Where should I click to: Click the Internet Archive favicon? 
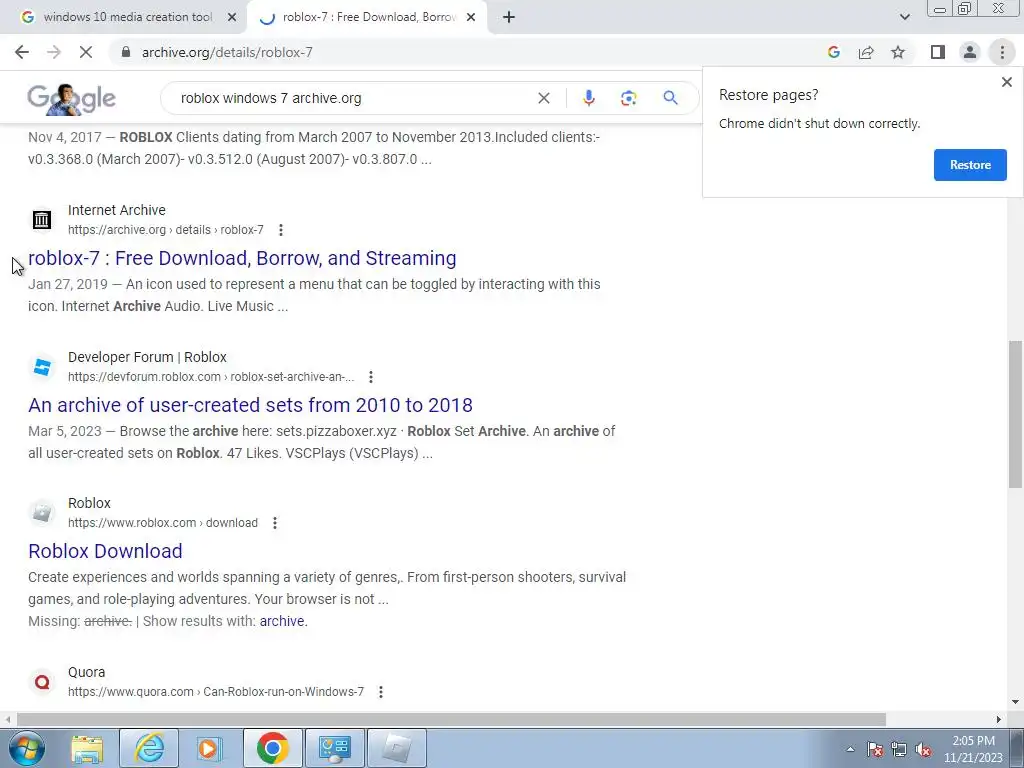click(x=42, y=219)
